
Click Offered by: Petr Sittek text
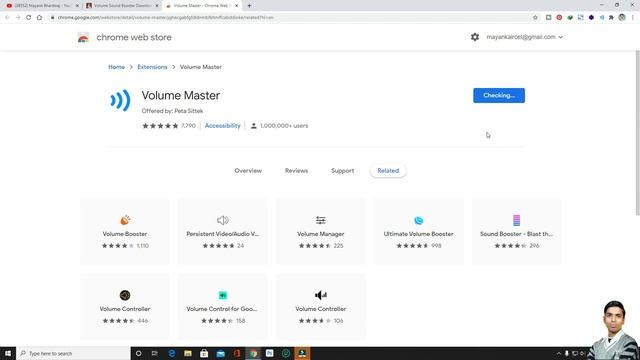tap(172, 111)
